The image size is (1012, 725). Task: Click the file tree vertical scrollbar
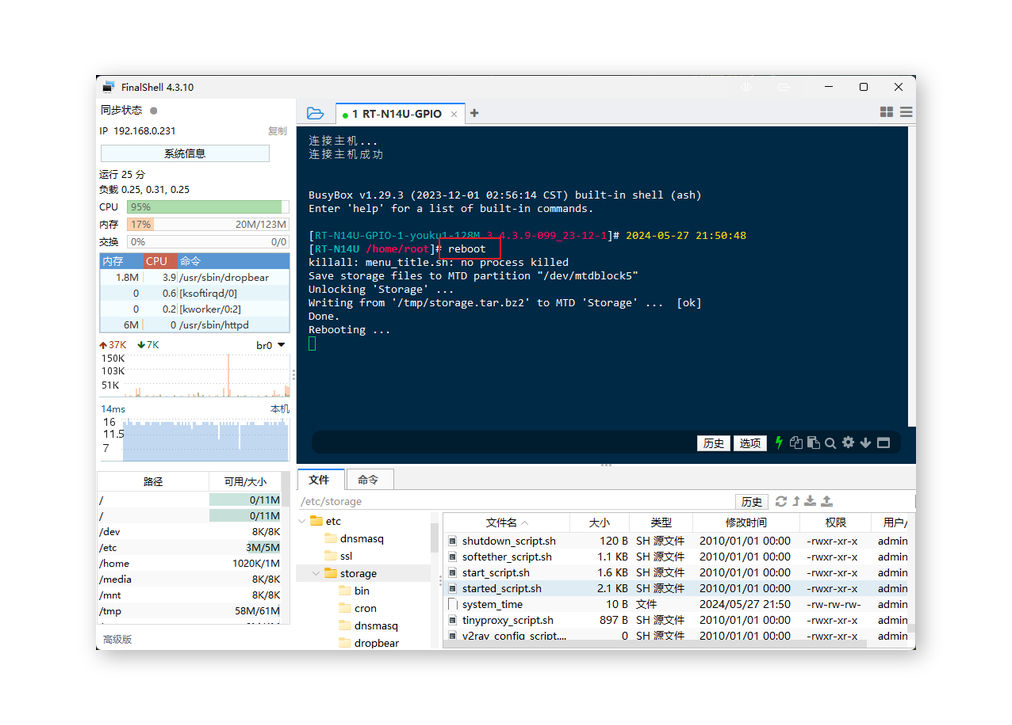(x=434, y=537)
